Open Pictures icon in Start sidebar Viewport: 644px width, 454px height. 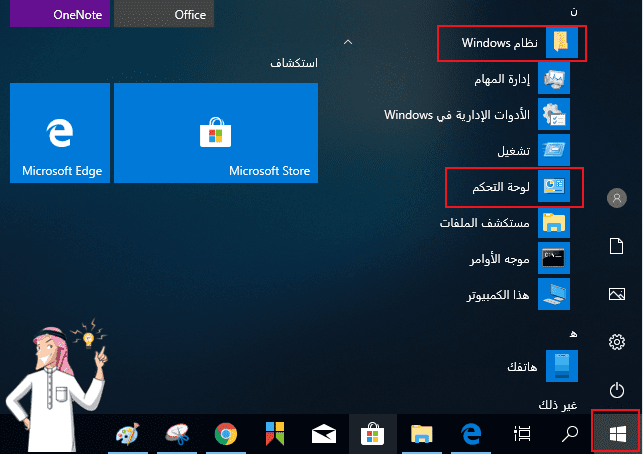click(x=616, y=294)
